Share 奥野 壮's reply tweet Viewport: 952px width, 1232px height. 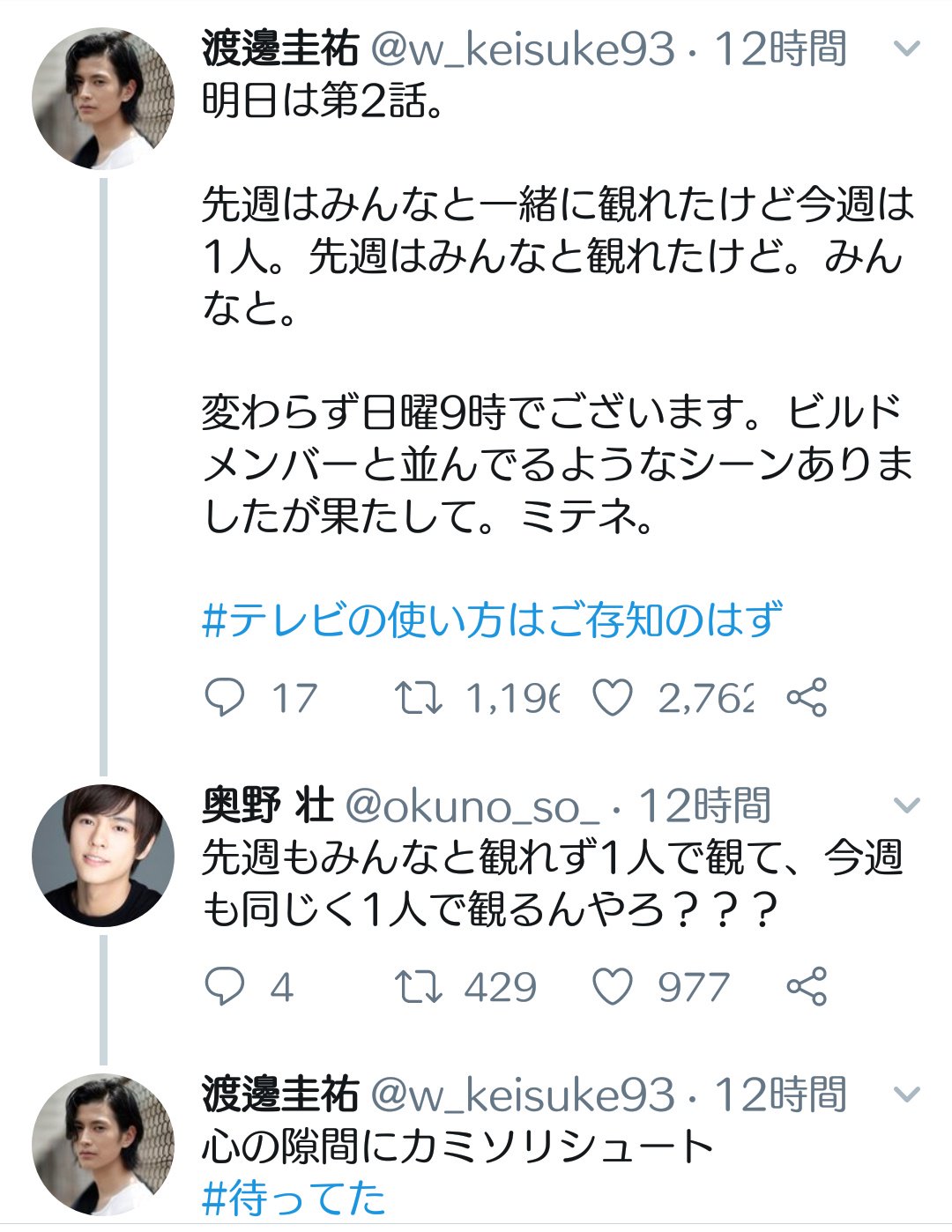807,986
